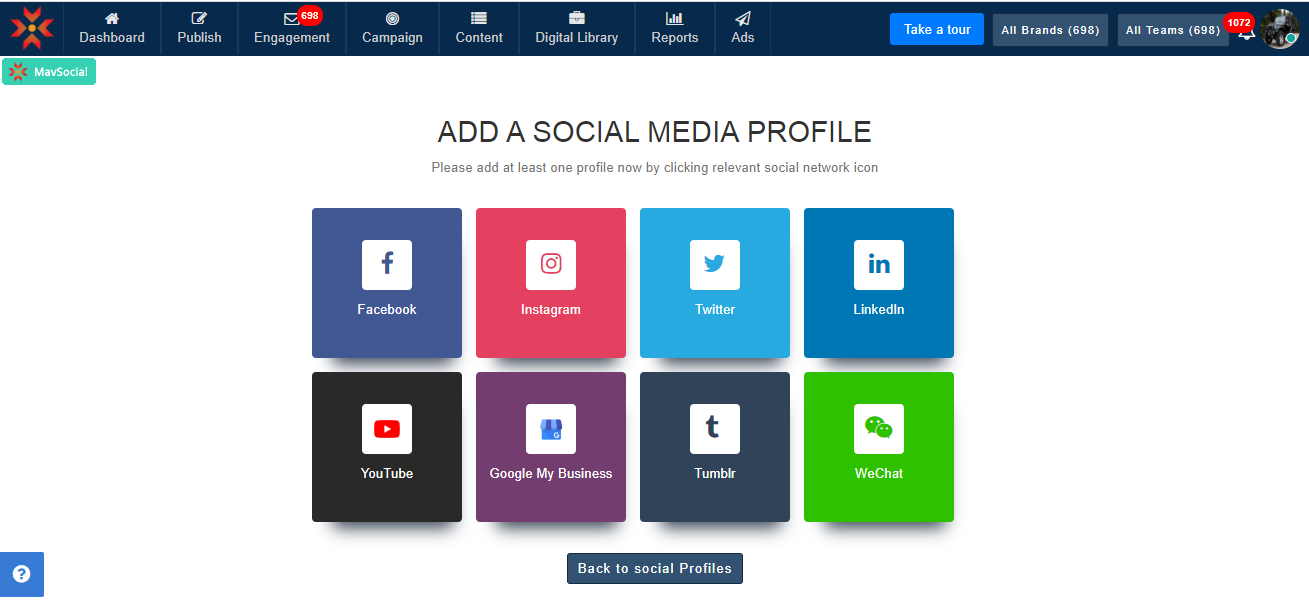
Task: Click the YouTube icon tile
Action: click(x=387, y=446)
